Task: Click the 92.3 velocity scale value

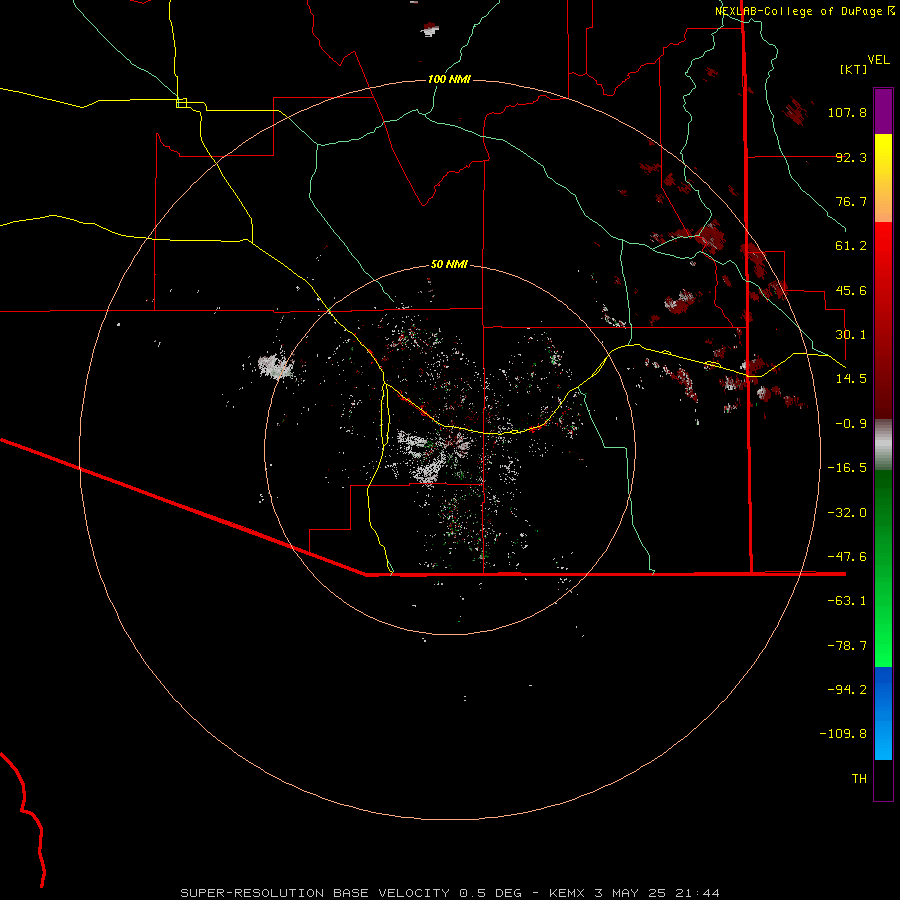Action: point(851,157)
